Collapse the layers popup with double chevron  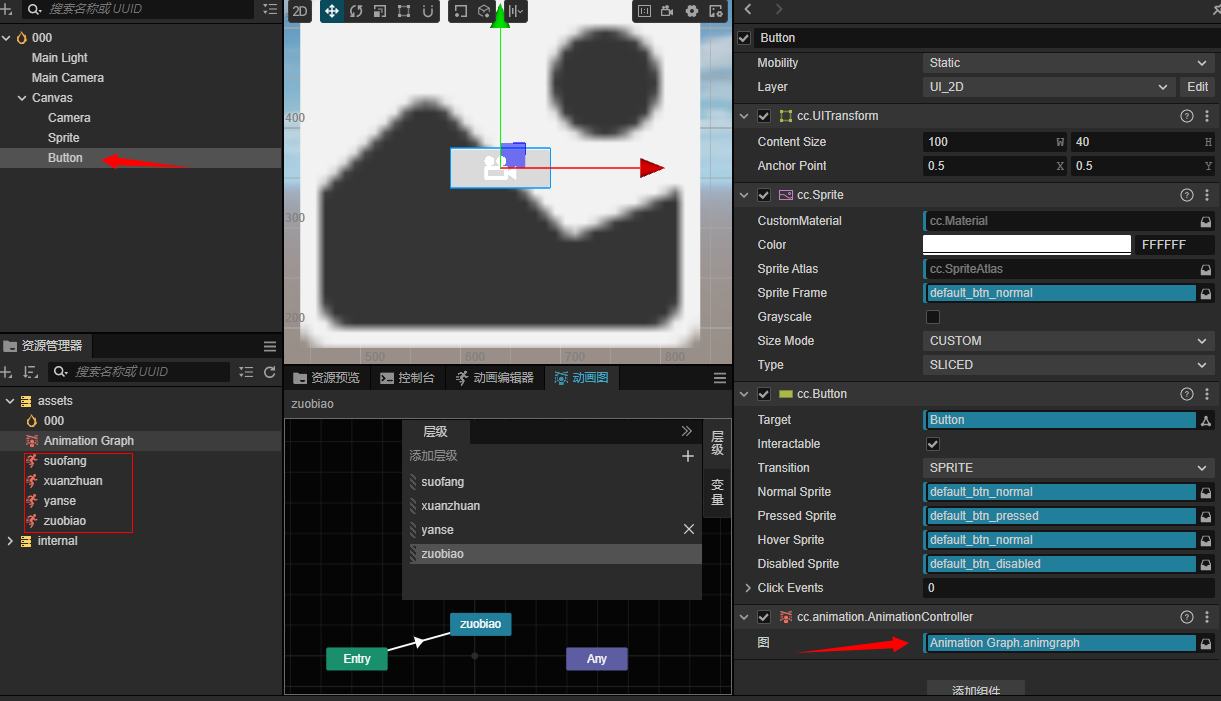(x=687, y=431)
